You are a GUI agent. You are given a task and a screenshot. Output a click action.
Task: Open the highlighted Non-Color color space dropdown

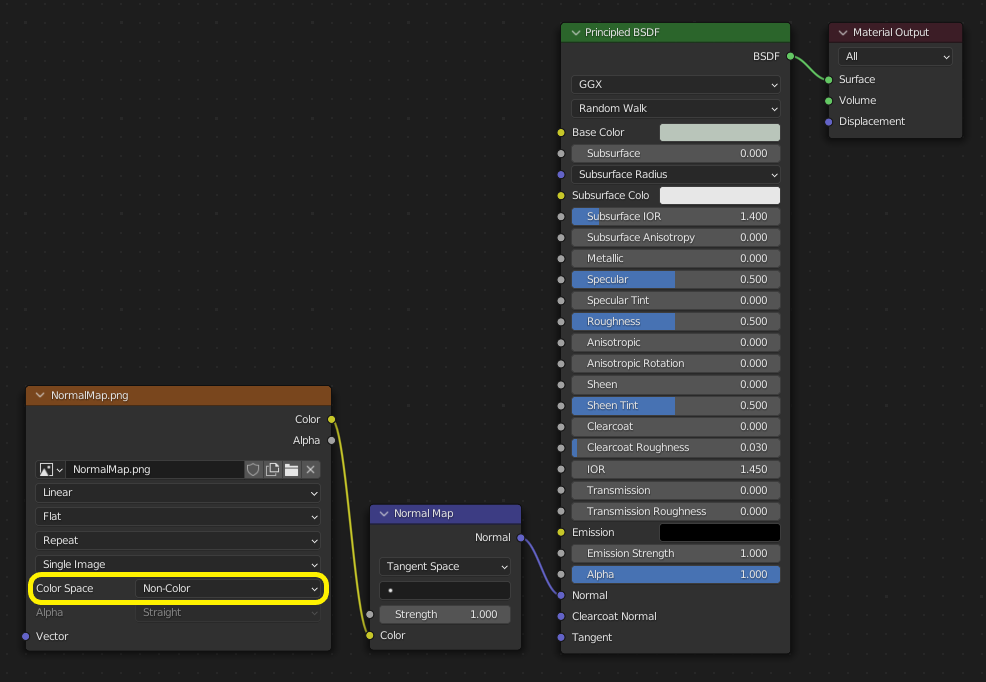click(x=229, y=589)
